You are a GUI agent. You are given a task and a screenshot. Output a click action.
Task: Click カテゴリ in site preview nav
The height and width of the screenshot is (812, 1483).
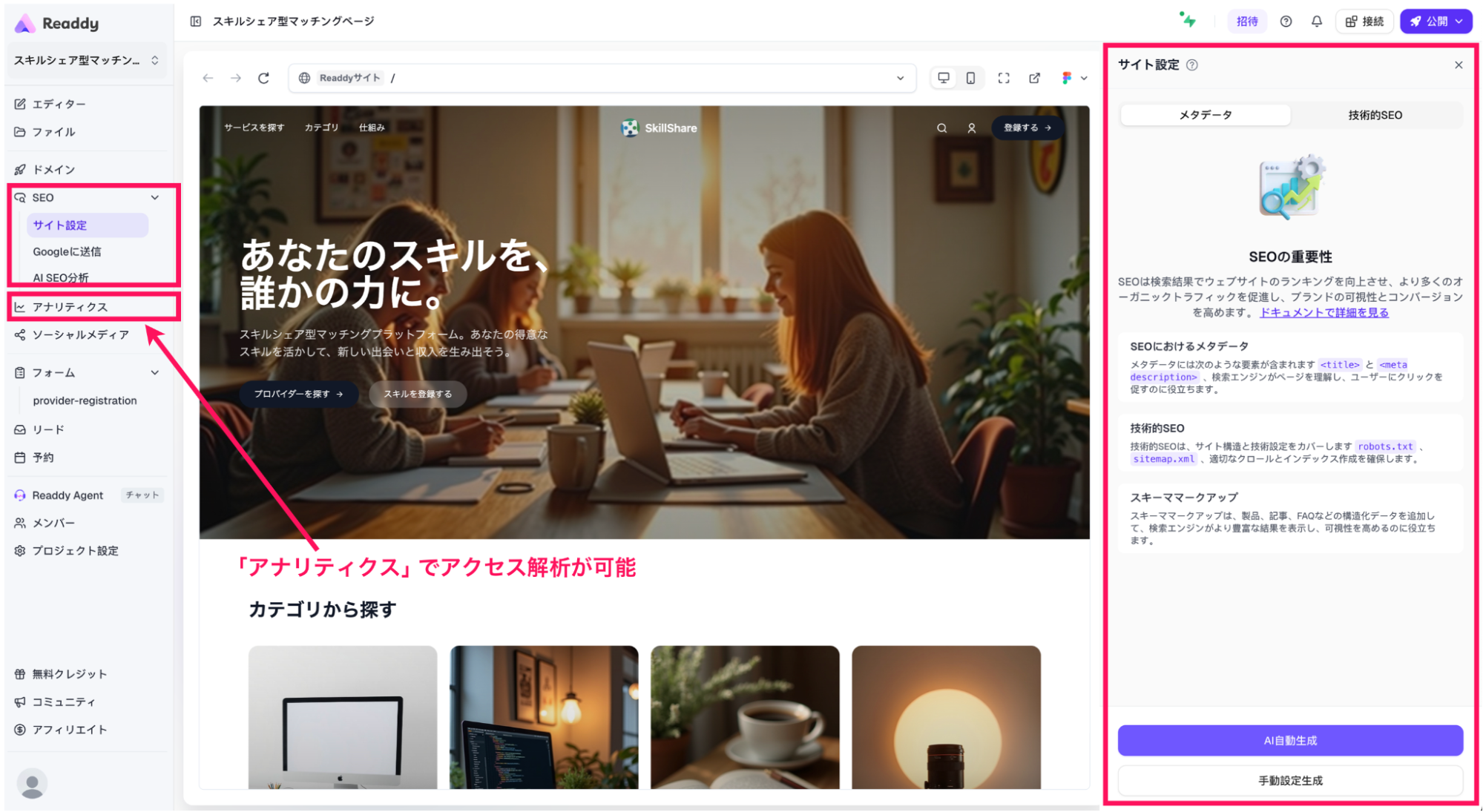click(x=321, y=128)
